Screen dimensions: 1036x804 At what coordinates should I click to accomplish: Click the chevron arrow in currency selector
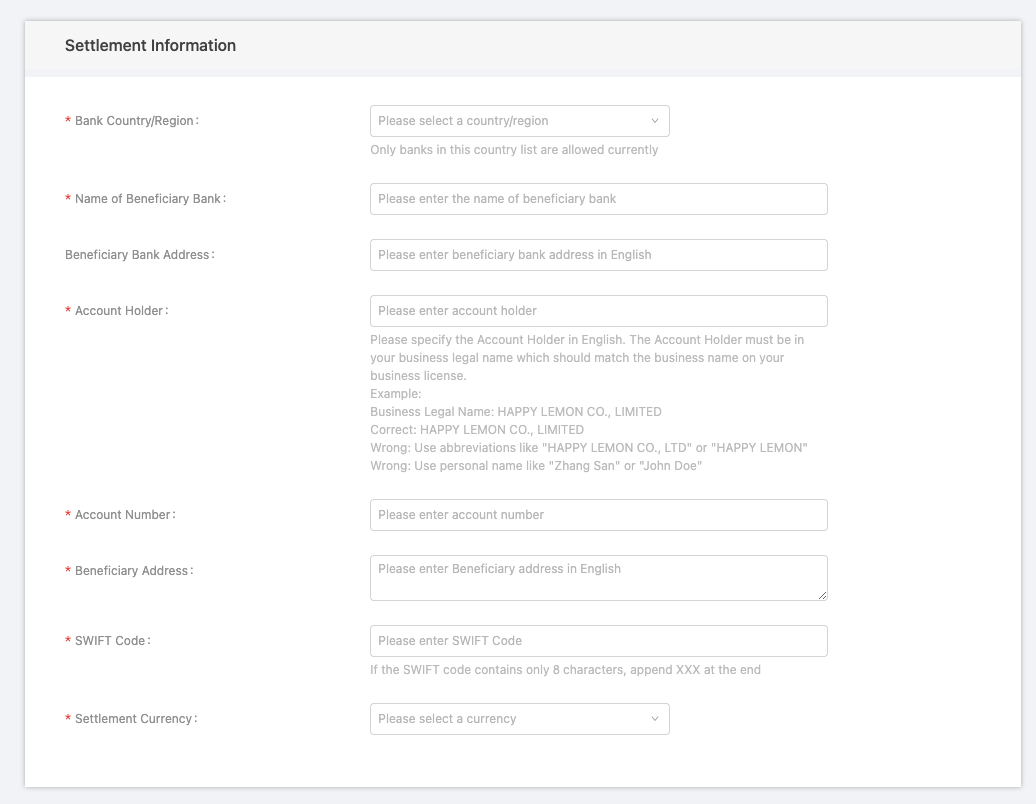655,719
